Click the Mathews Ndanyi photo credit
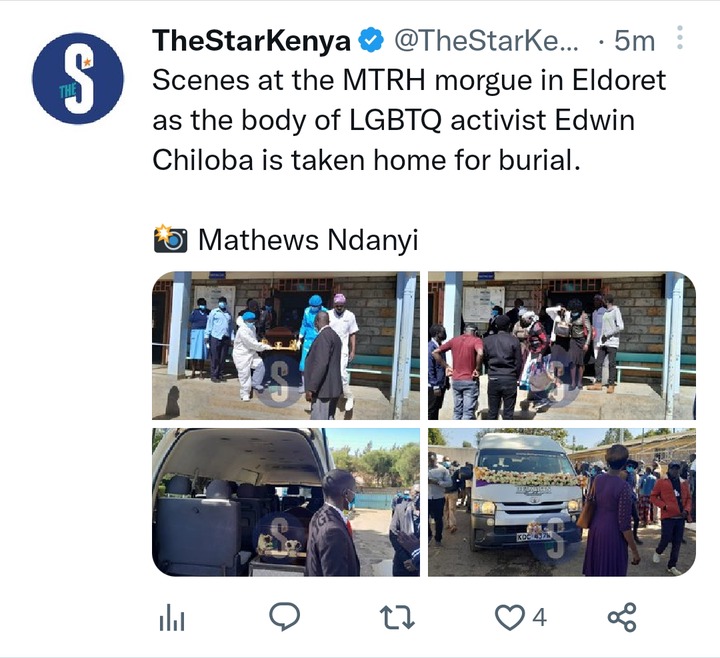This screenshot has height=658, width=720. click(308, 240)
